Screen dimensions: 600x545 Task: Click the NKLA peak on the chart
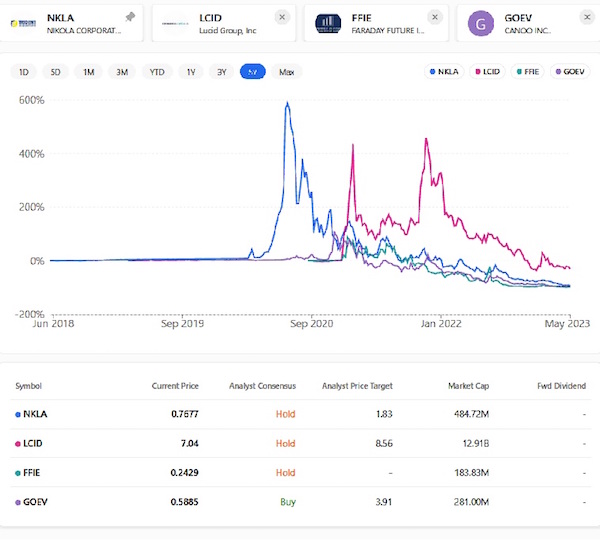tap(287, 103)
